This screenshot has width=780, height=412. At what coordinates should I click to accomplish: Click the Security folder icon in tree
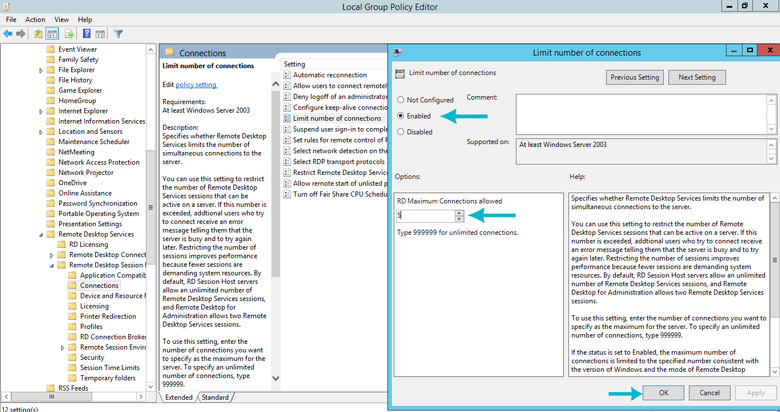pos(72,357)
